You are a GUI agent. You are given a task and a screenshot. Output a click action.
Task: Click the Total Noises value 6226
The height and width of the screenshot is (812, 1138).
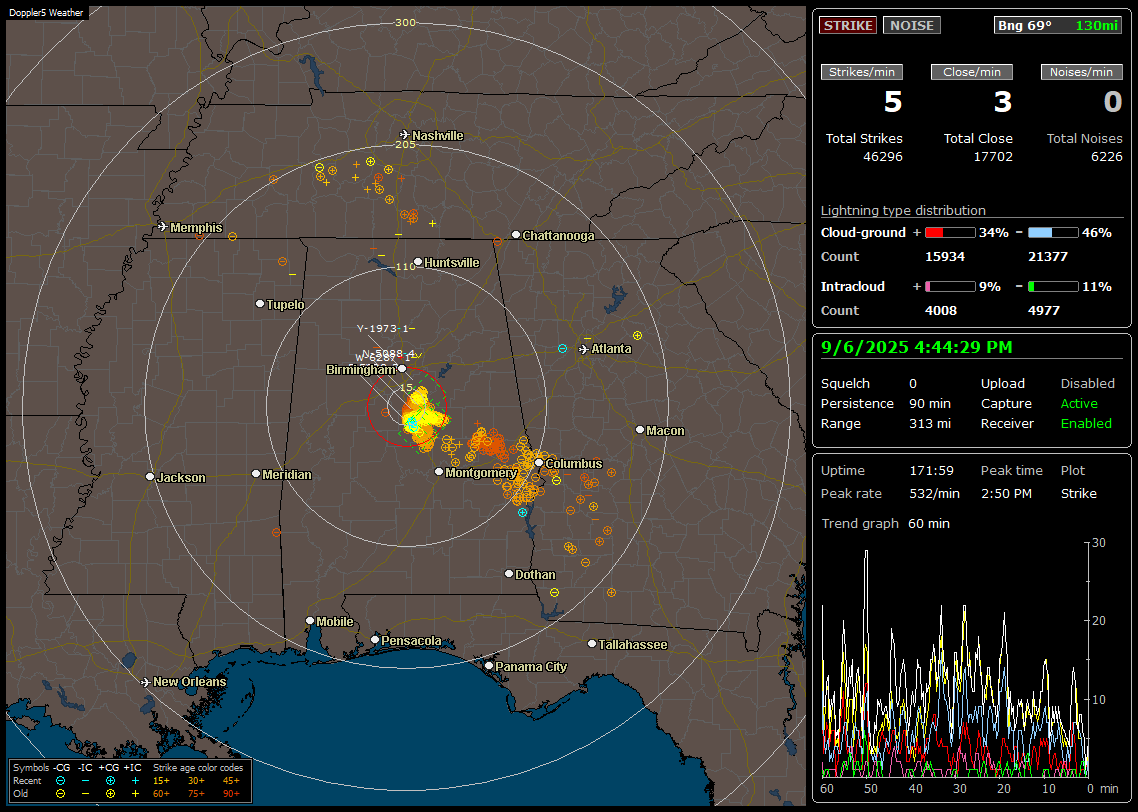[1107, 157]
